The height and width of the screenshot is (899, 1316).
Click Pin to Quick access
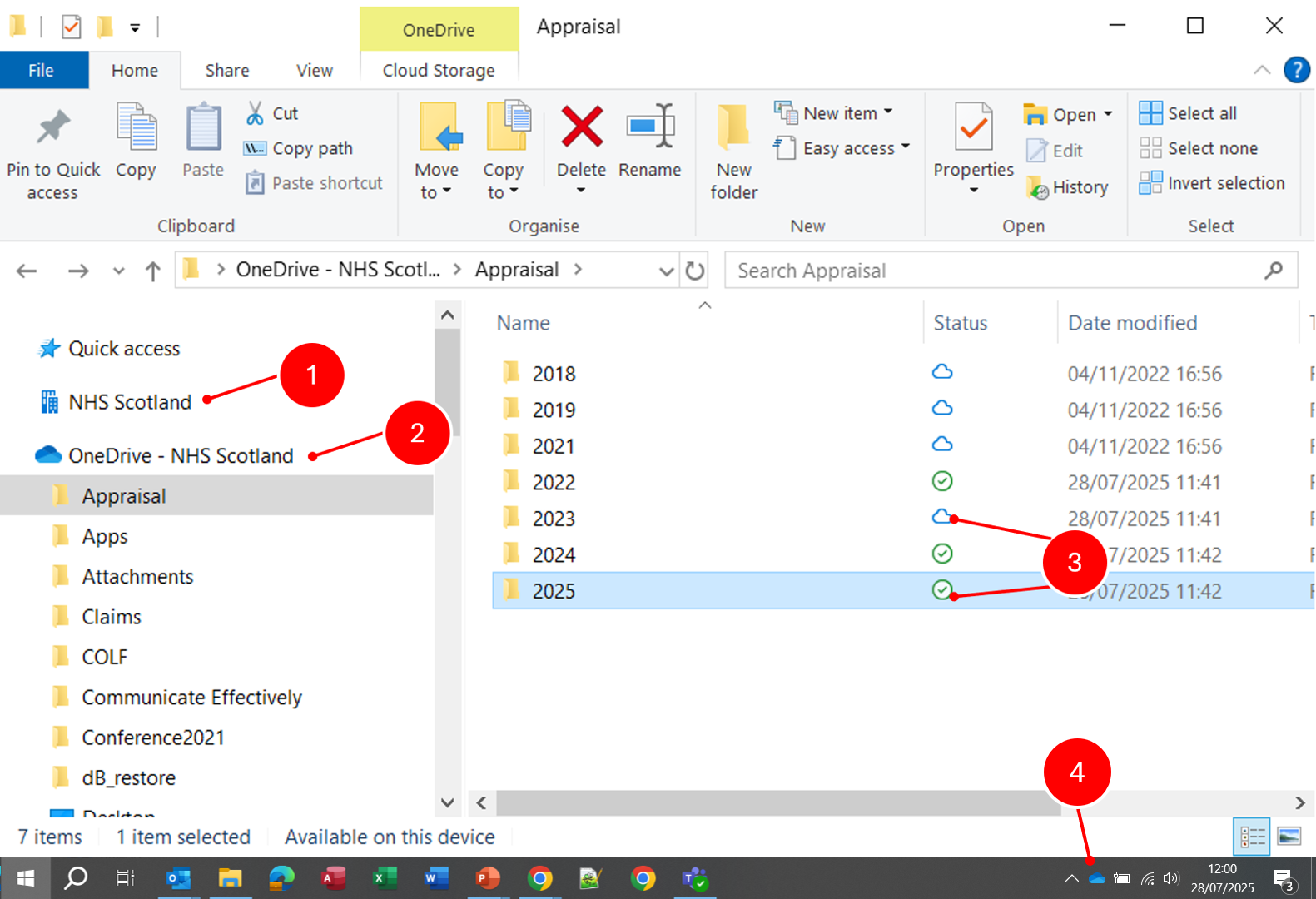click(x=53, y=150)
